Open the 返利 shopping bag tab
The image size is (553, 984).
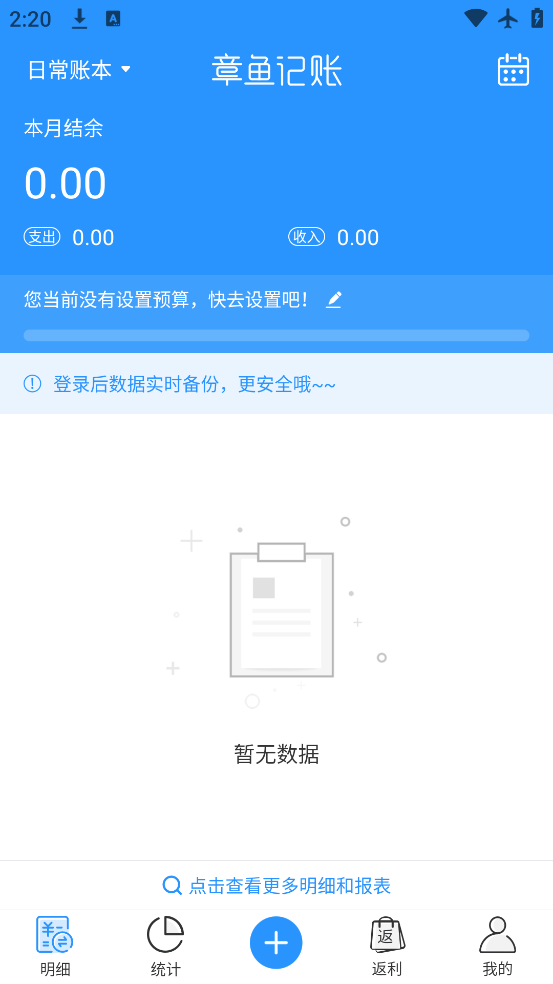coord(387,946)
